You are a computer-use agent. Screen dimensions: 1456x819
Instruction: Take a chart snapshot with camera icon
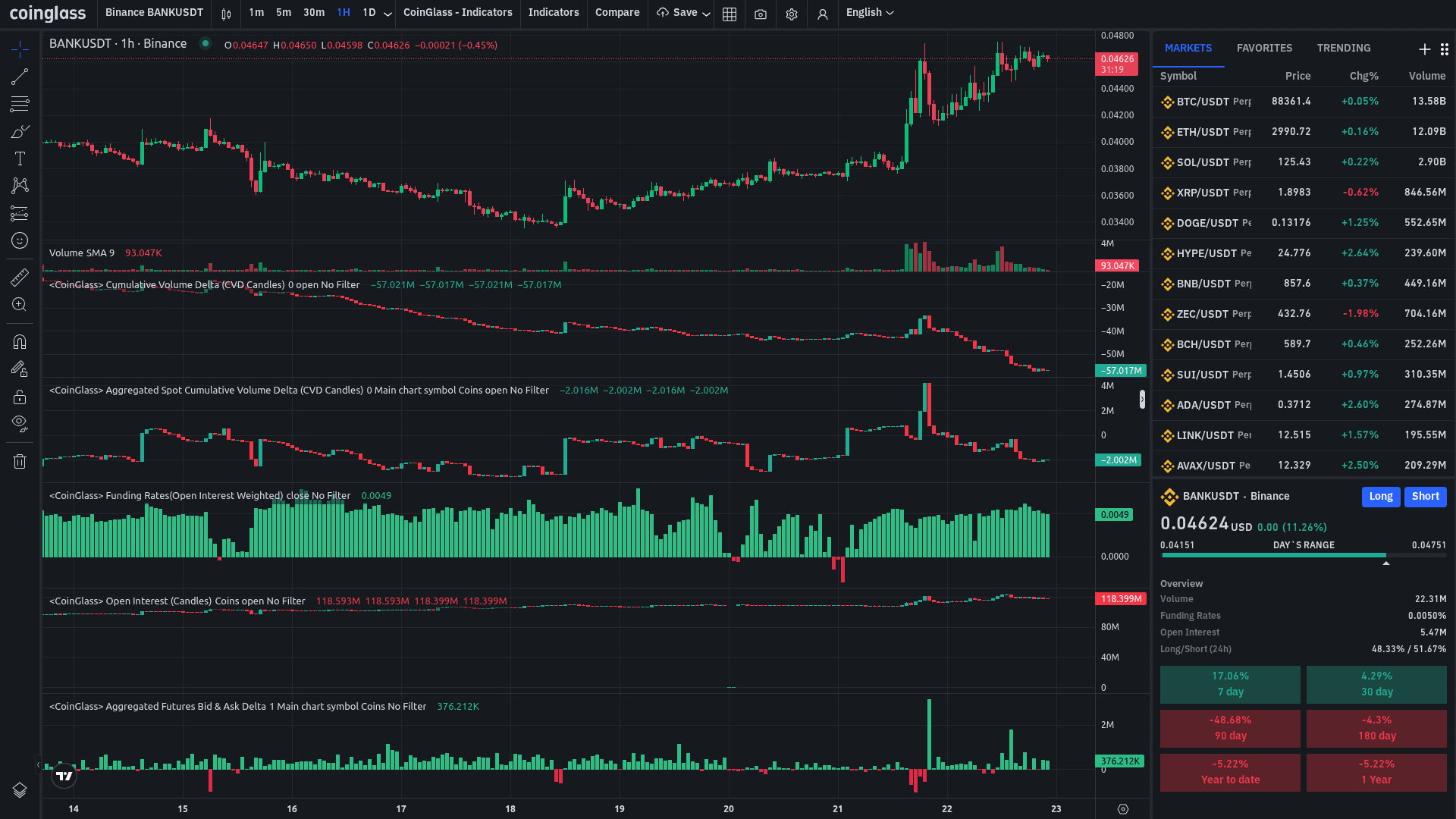coord(761,14)
